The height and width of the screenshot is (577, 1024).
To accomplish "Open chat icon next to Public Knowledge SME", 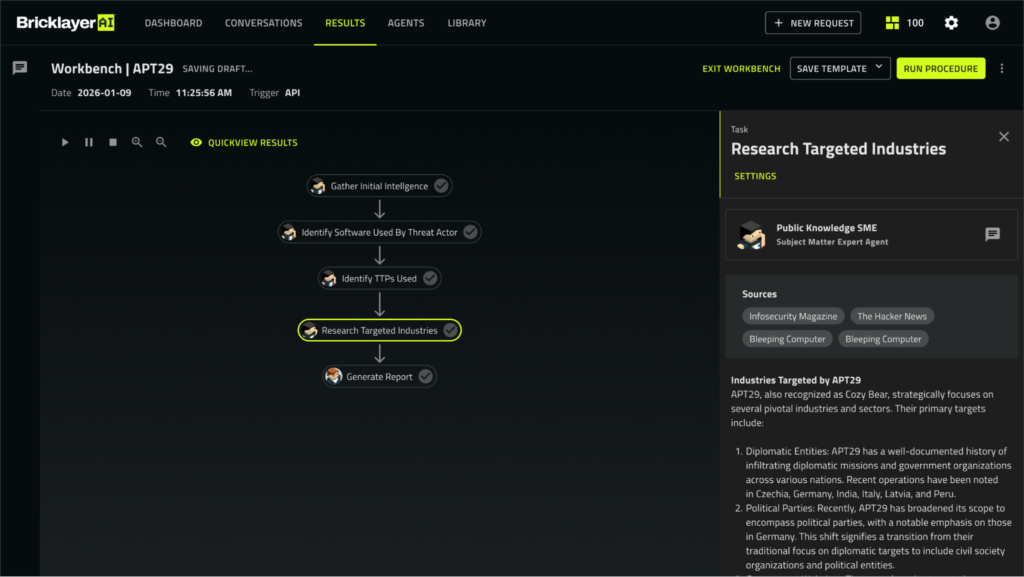I will (x=992, y=234).
